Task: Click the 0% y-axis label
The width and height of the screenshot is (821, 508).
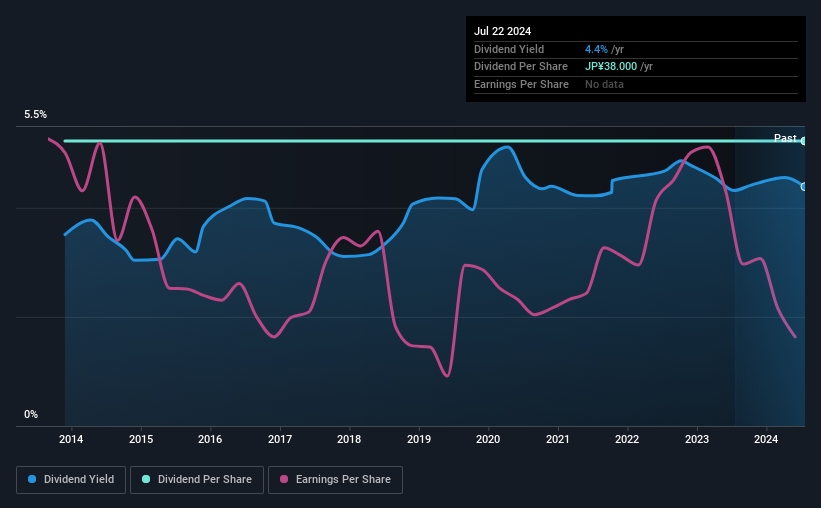Action: coord(31,414)
